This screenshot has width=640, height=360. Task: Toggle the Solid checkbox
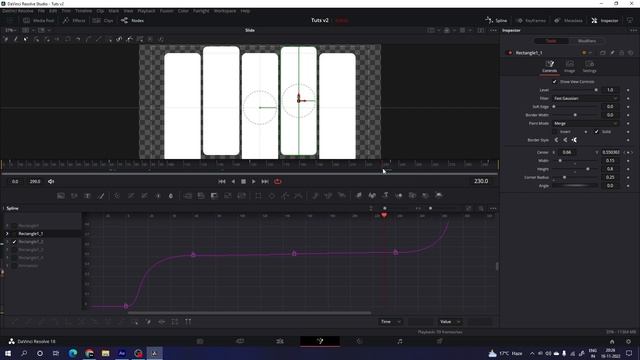click(x=596, y=132)
